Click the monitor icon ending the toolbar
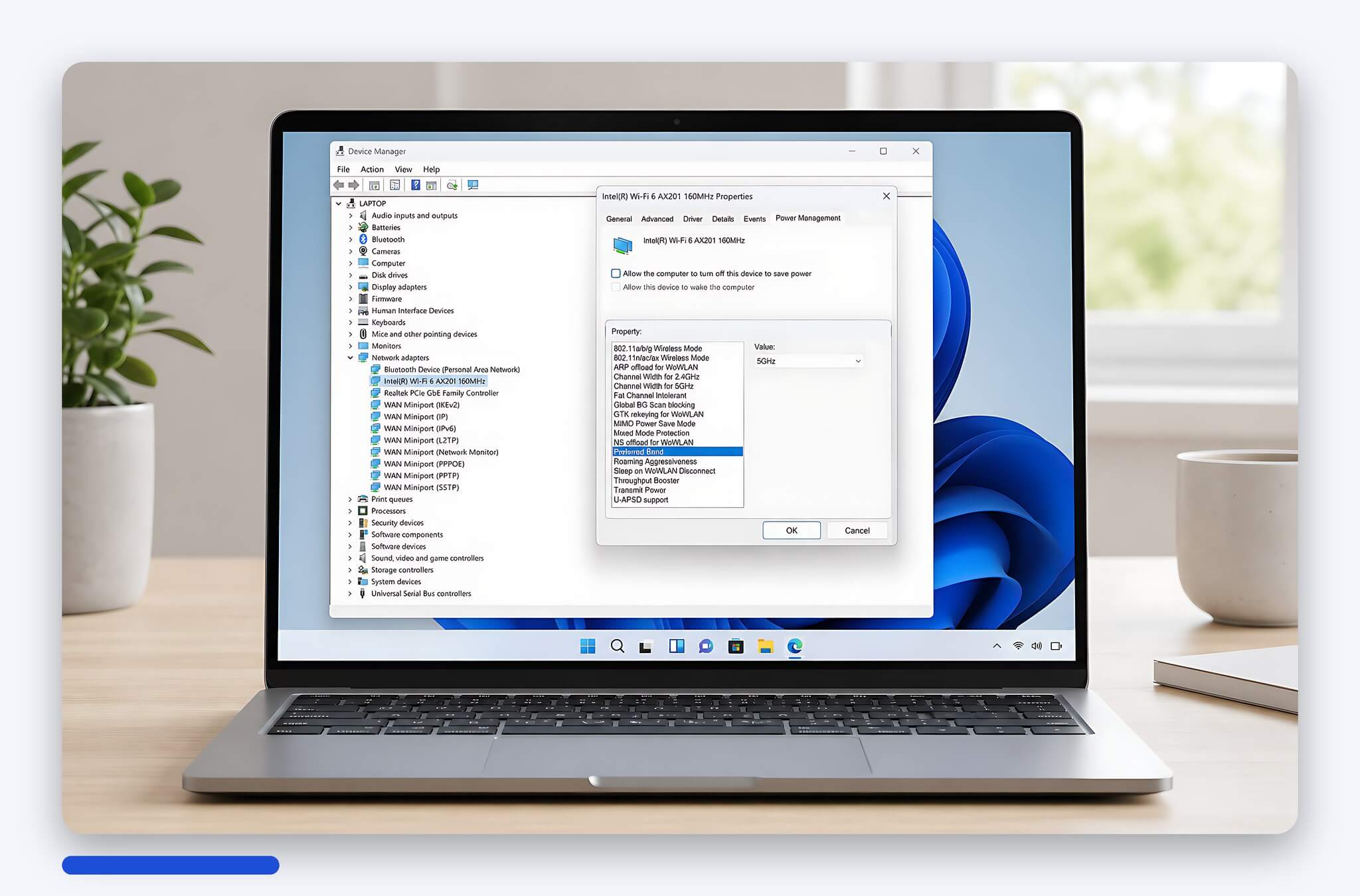Viewport: 1360px width, 896px height. point(473,185)
